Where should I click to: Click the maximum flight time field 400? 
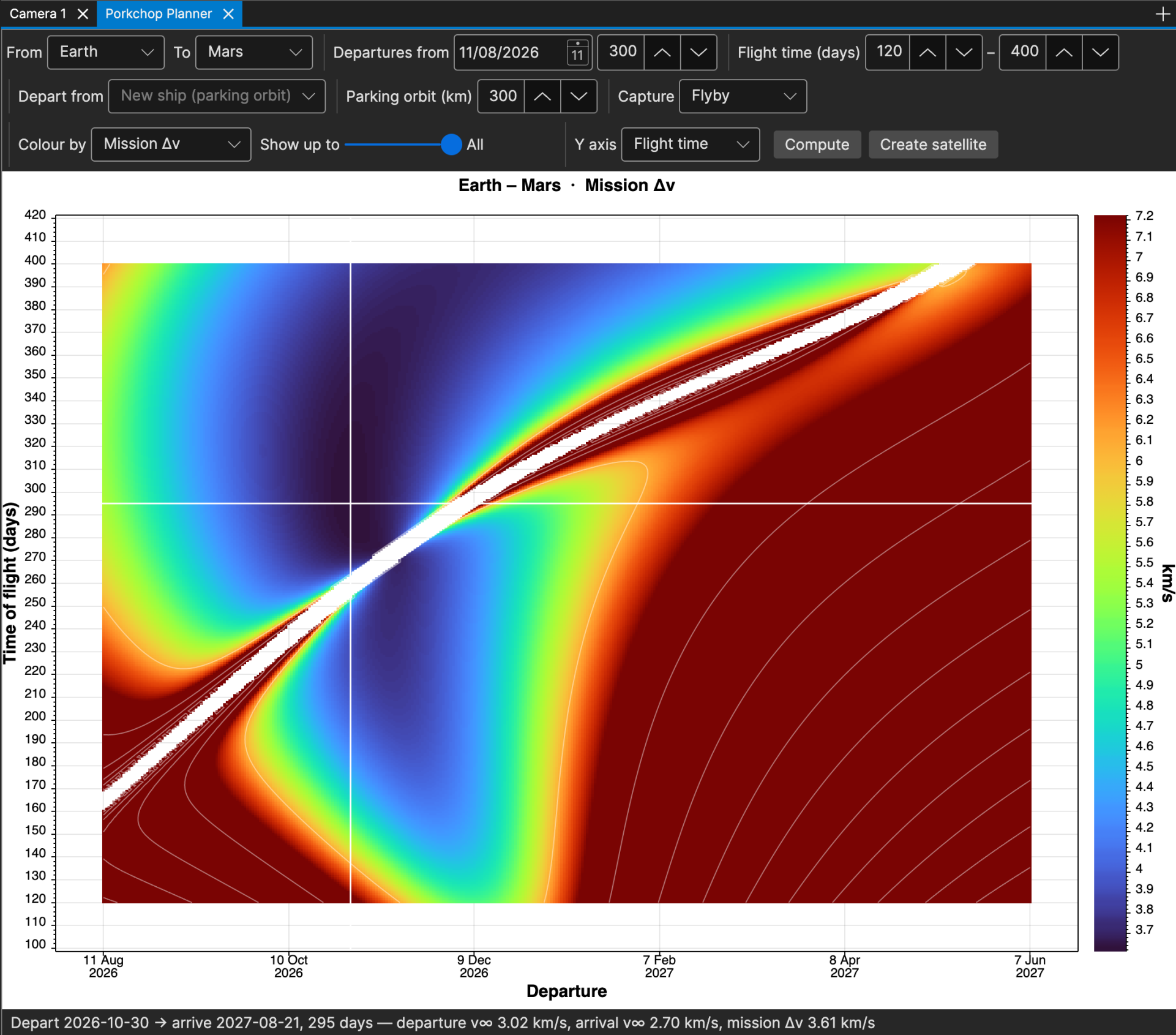(x=1024, y=52)
